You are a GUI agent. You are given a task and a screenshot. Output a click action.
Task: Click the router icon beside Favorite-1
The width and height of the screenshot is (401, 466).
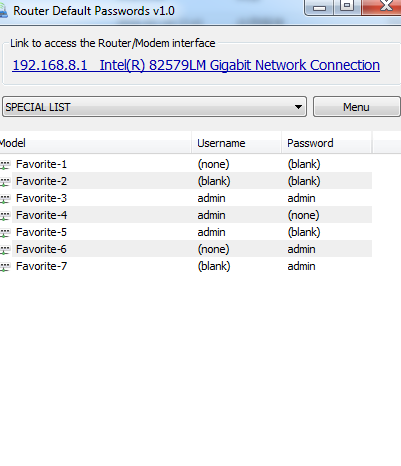(5, 164)
